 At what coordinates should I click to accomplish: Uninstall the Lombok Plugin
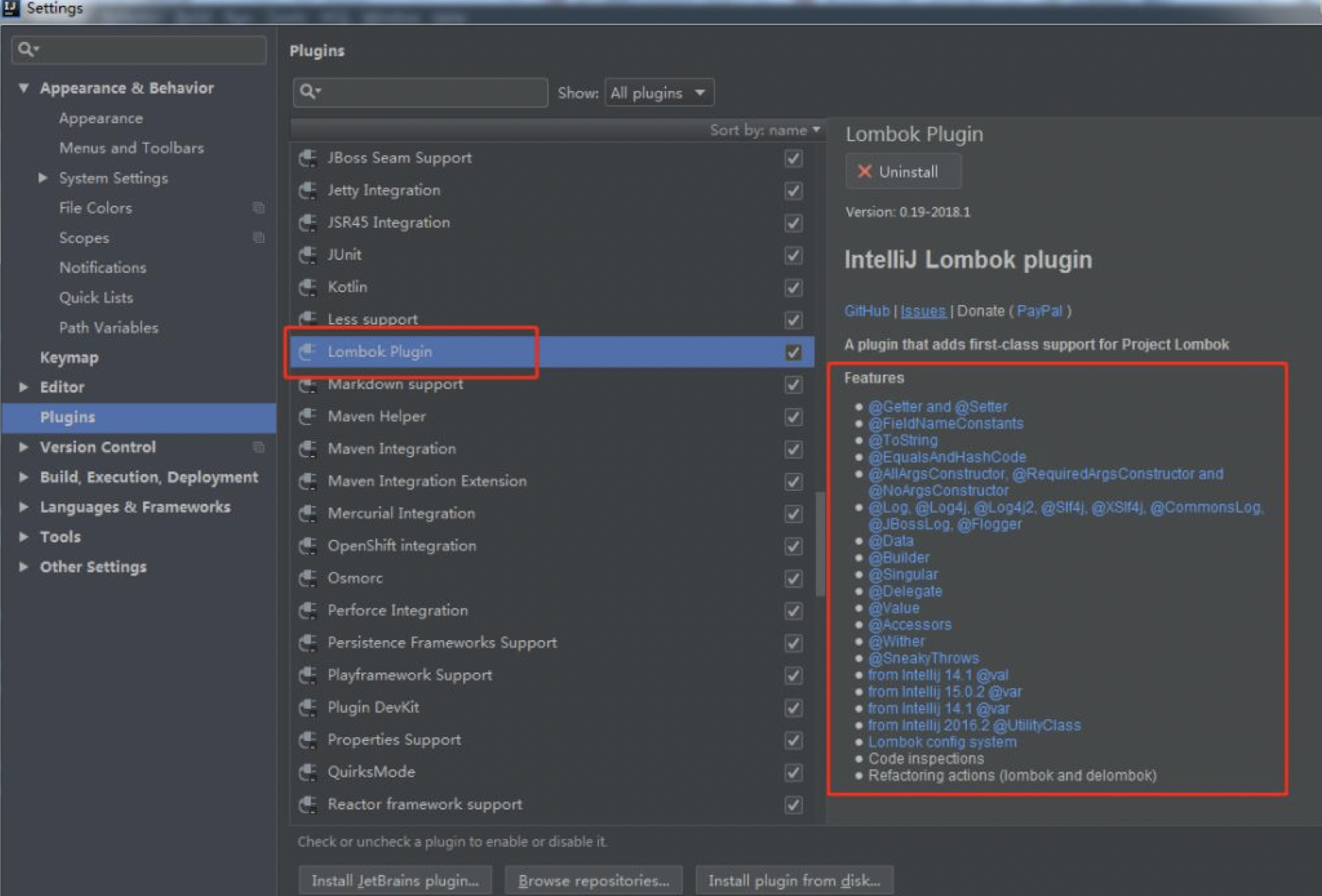coord(903,172)
